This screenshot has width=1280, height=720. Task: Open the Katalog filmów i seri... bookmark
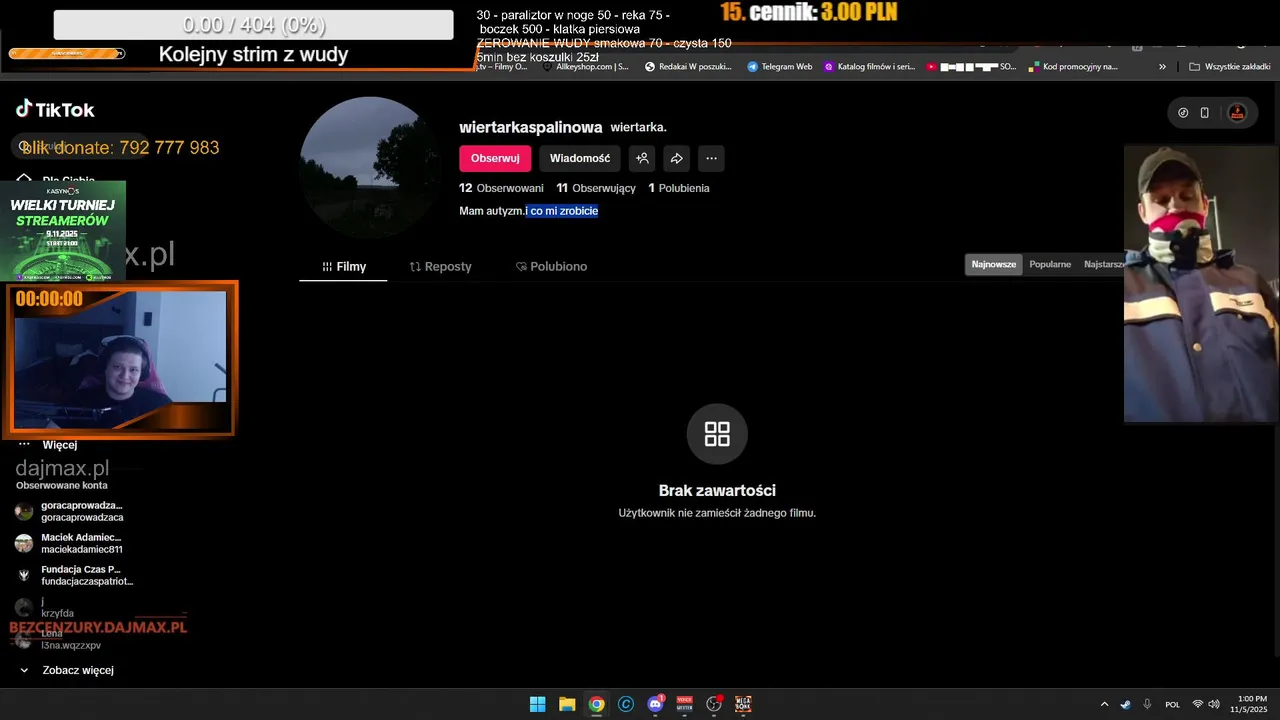click(x=870, y=66)
